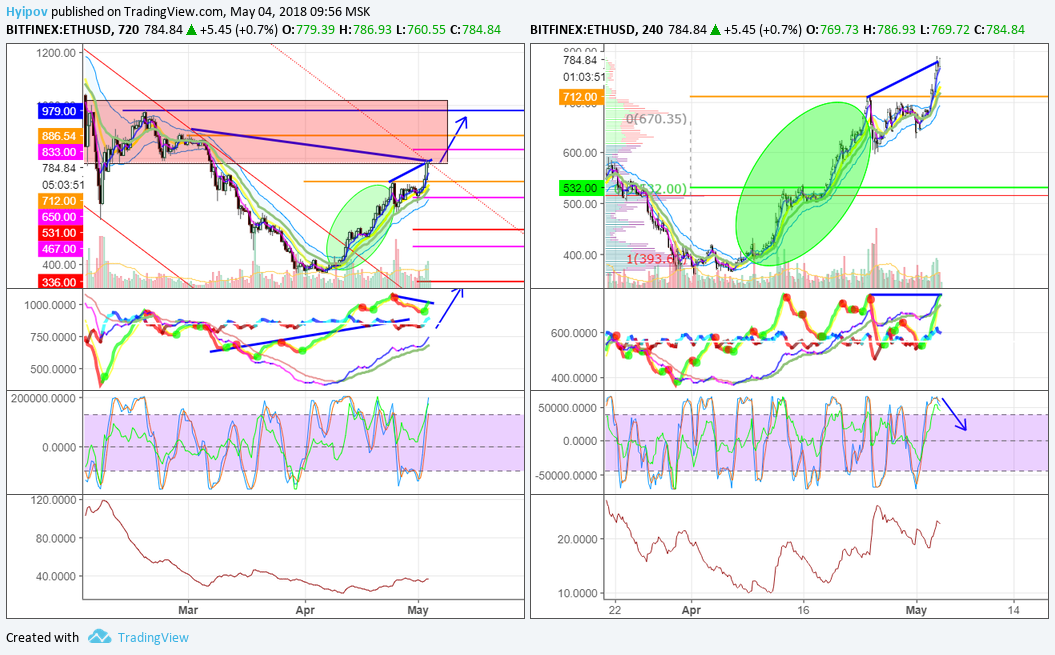
Task: Click the Mar date on time axis
Action: 188,610
